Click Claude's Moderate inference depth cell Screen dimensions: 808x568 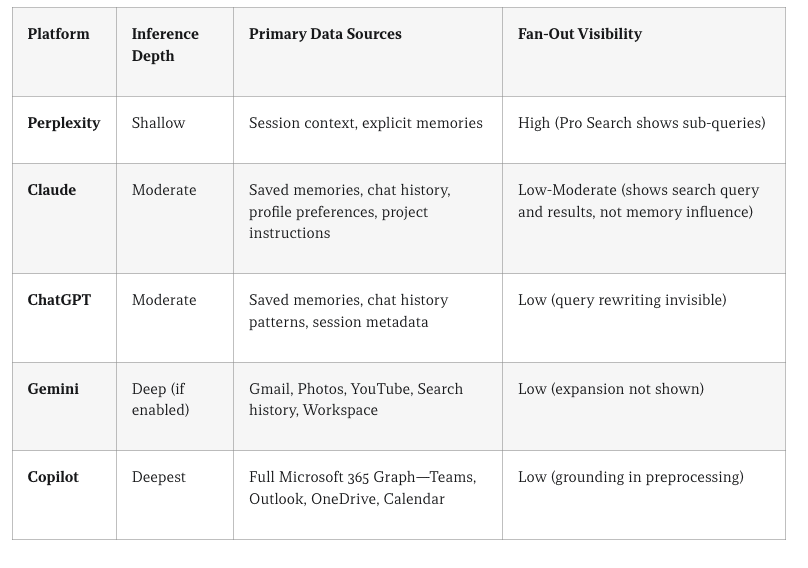click(x=164, y=190)
